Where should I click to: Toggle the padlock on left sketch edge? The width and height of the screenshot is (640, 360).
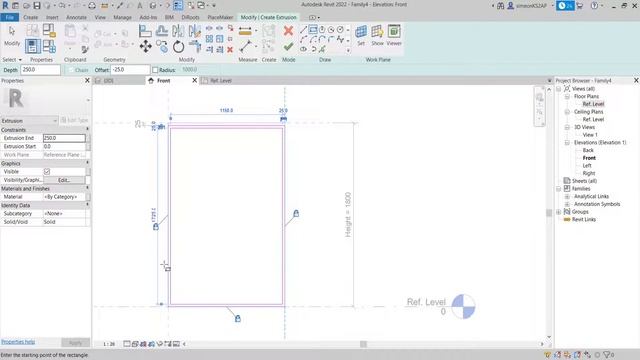pyautogui.click(x=156, y=227)
